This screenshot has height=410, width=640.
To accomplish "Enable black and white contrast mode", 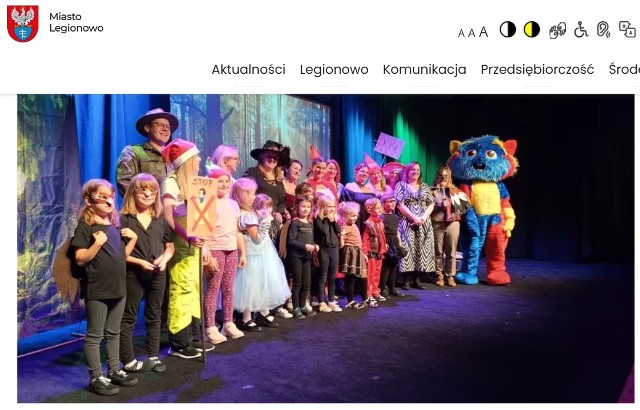I will click(508, 29).
